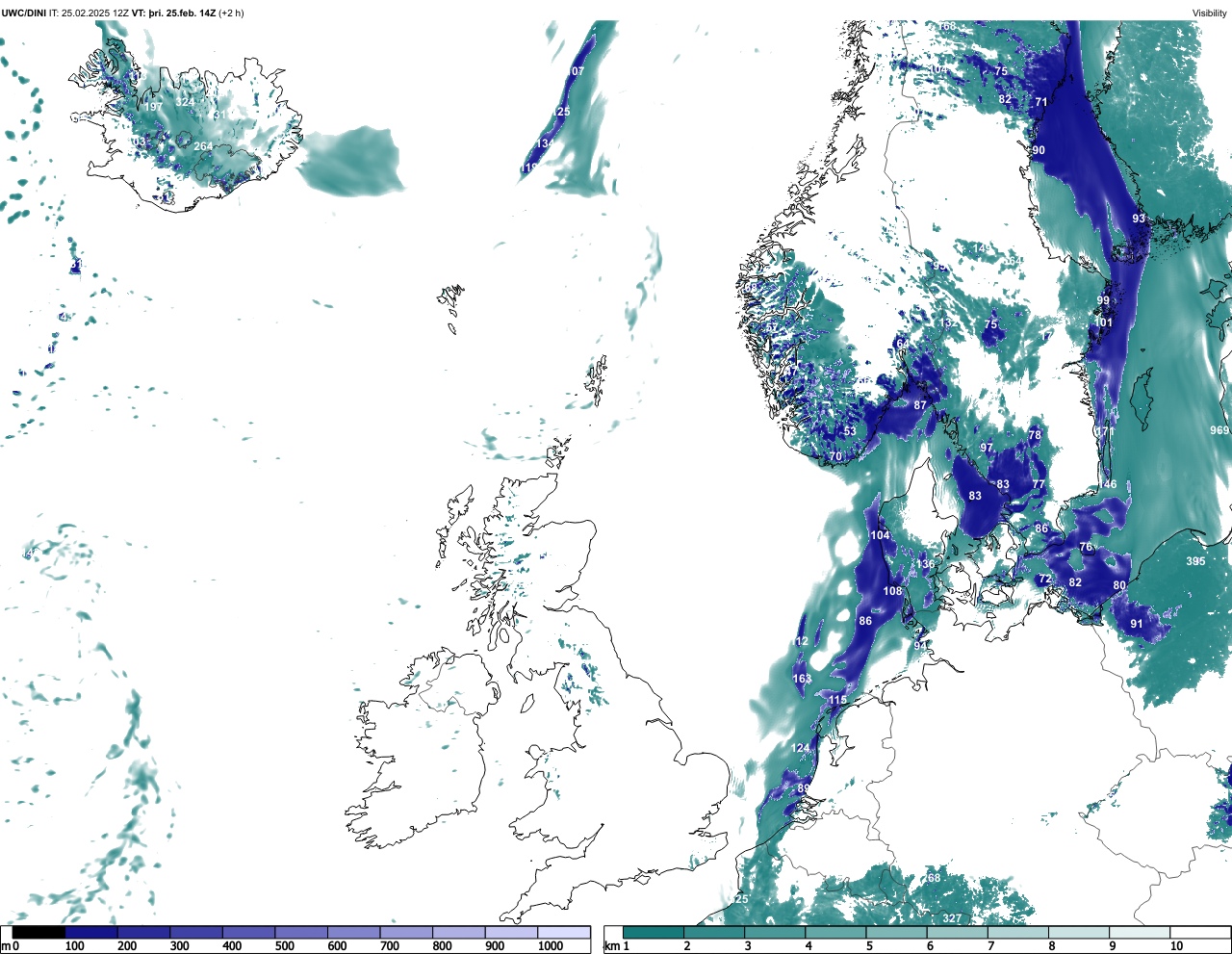Click the 5–6 km legend swatch

pyautogui.click(x=897, y=932)
